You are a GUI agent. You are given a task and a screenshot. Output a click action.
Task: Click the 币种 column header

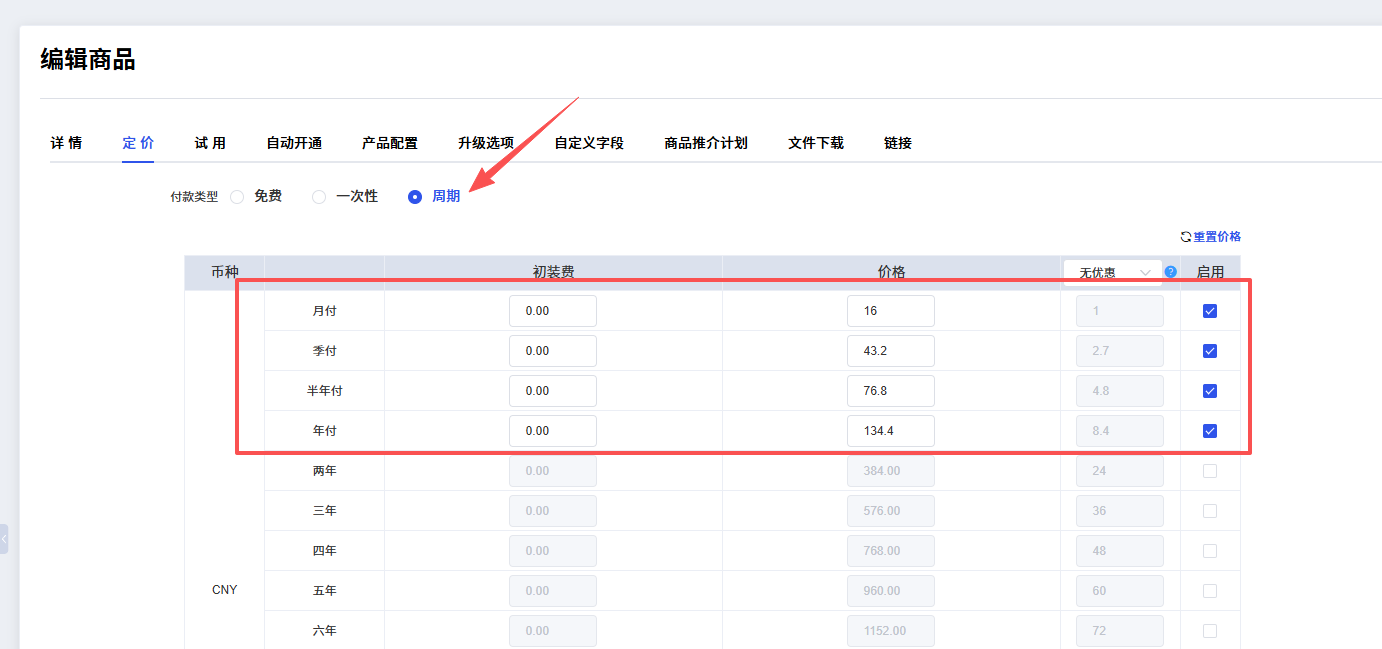225,272
